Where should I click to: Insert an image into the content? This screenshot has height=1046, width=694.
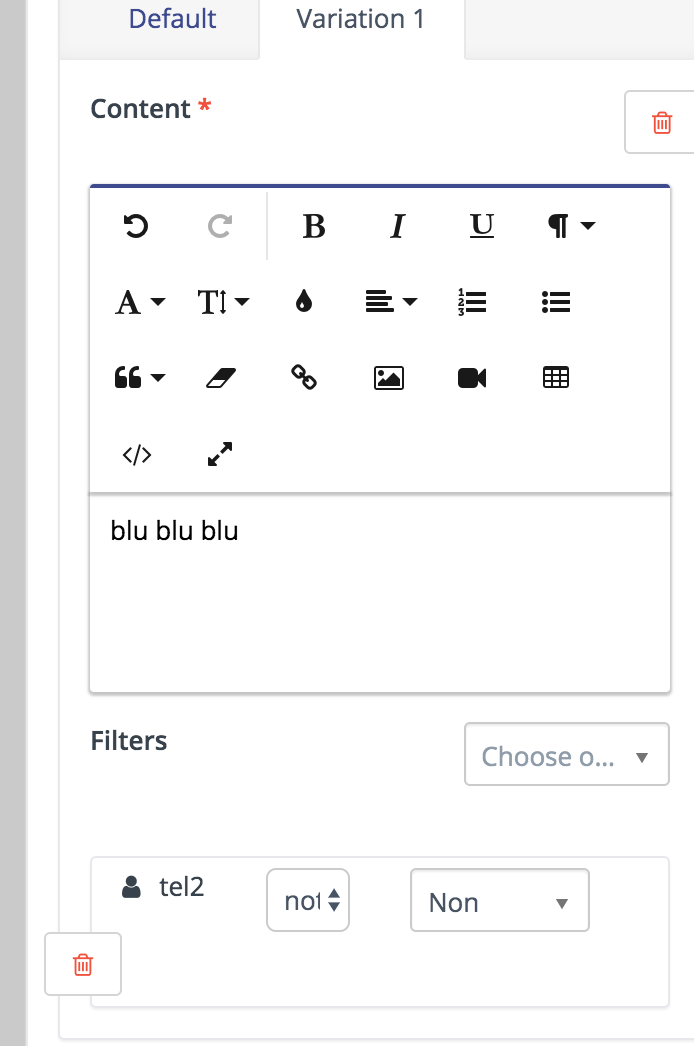click(x=388, y=378)
